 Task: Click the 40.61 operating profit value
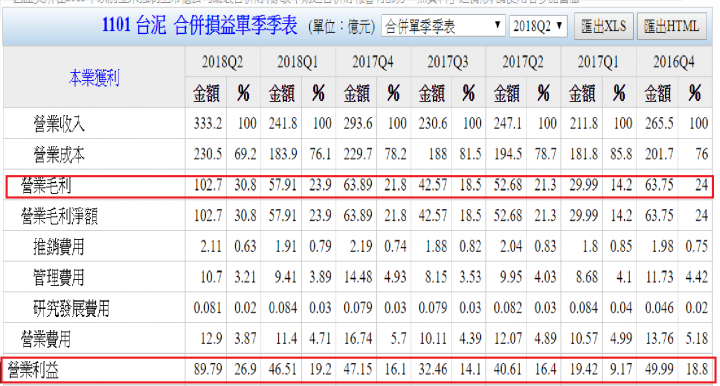508,369
